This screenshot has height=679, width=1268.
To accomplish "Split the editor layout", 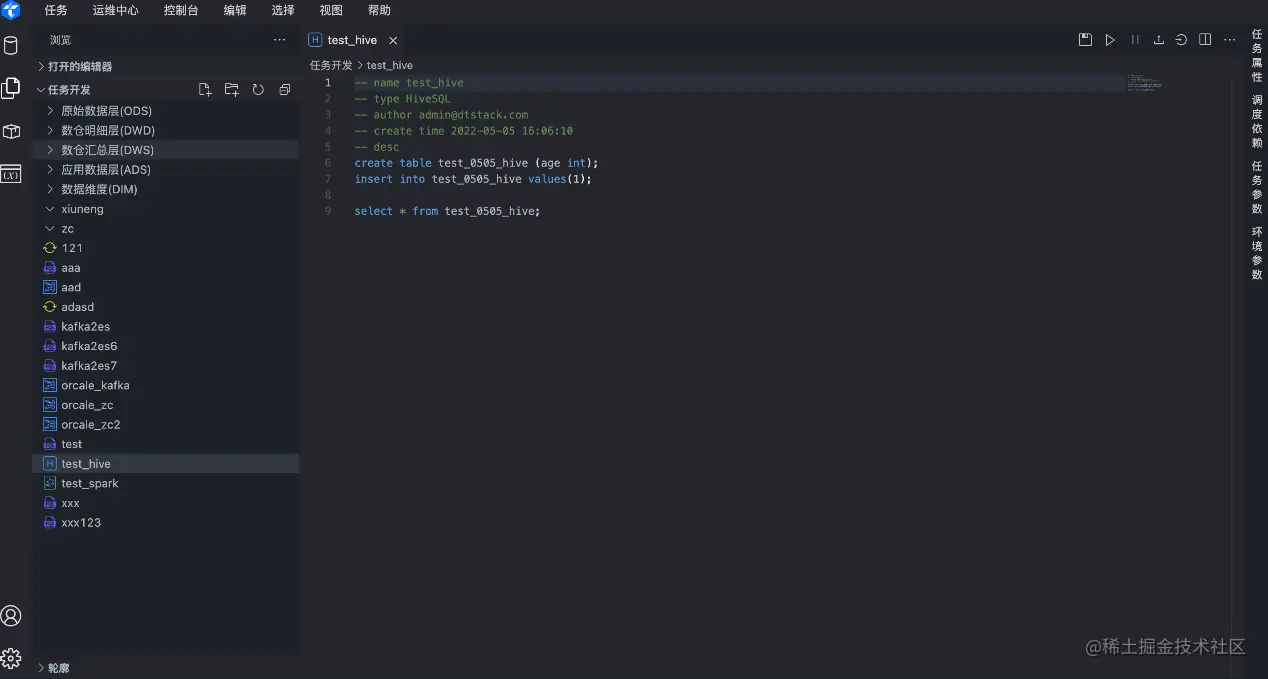I will (1205, 40).
